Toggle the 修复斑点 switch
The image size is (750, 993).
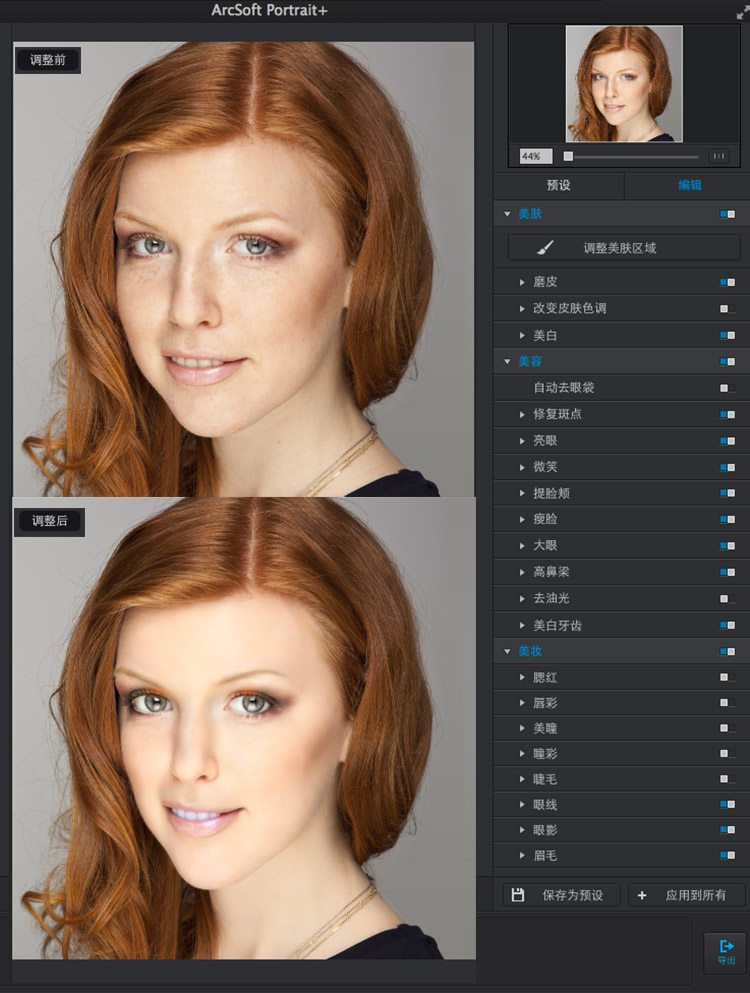(727, 414)
